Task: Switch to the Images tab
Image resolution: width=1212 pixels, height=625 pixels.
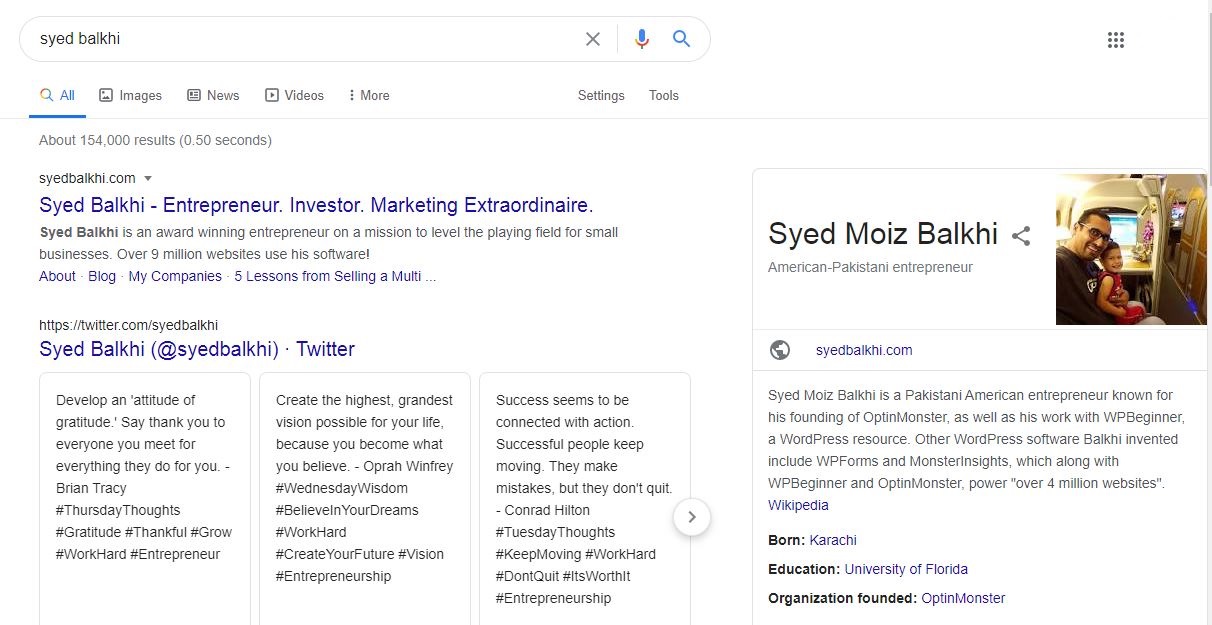Action: click(x=130, y=95)
